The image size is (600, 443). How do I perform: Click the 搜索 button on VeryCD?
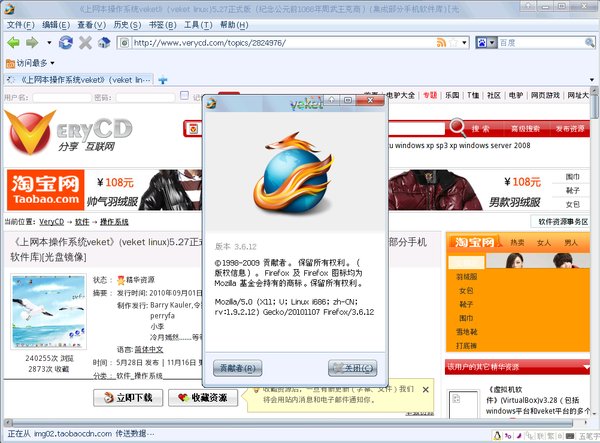point(480,129)
